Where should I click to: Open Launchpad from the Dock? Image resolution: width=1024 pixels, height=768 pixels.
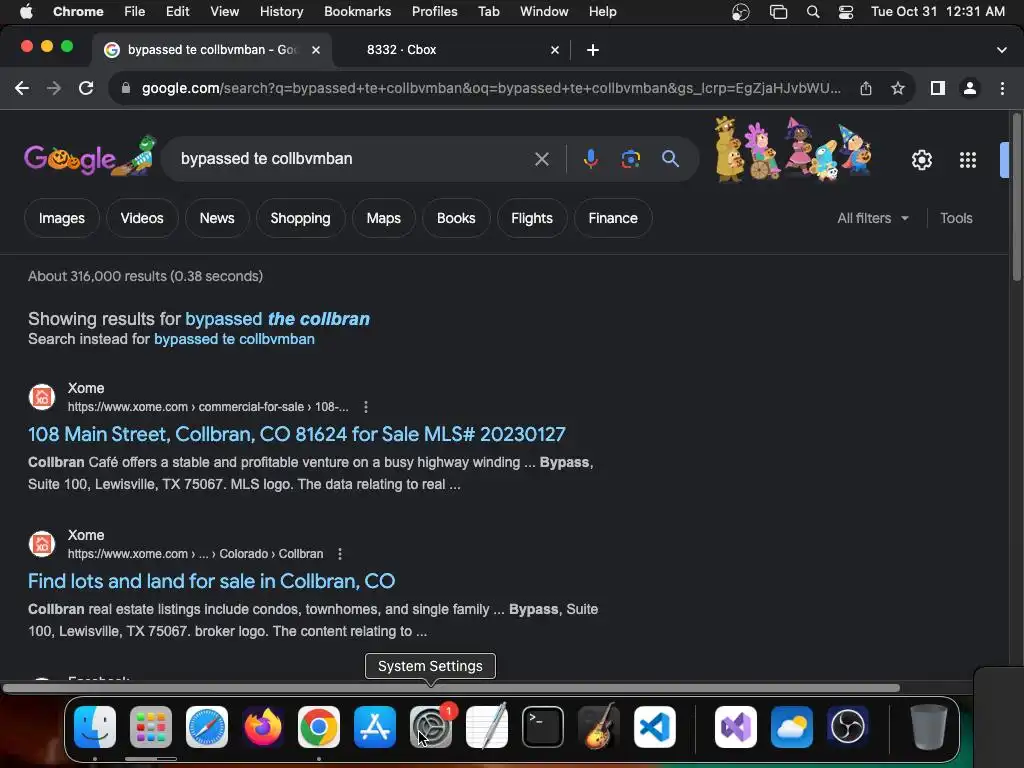(151, 726)
